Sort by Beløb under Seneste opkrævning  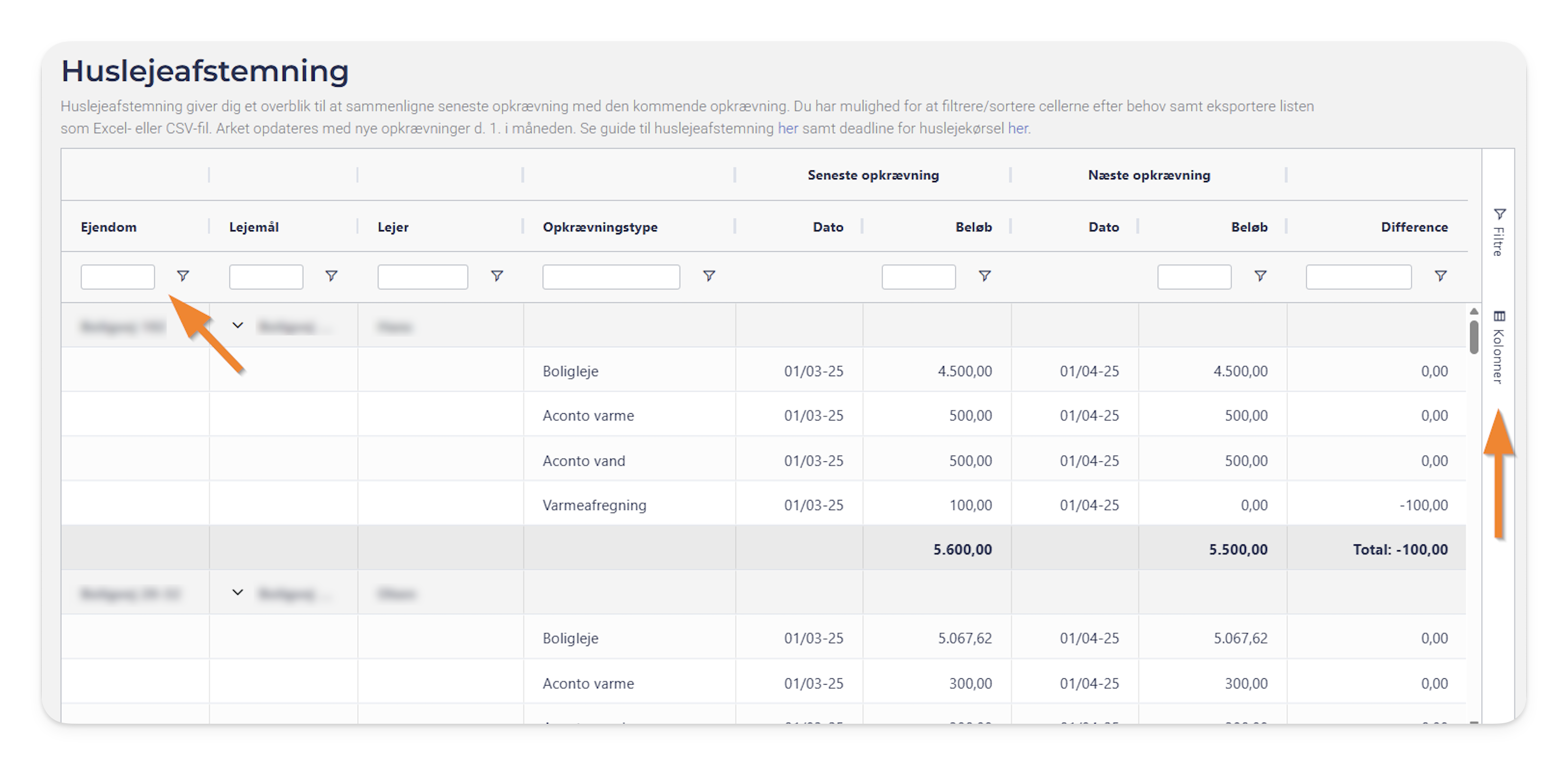point(973,227)
